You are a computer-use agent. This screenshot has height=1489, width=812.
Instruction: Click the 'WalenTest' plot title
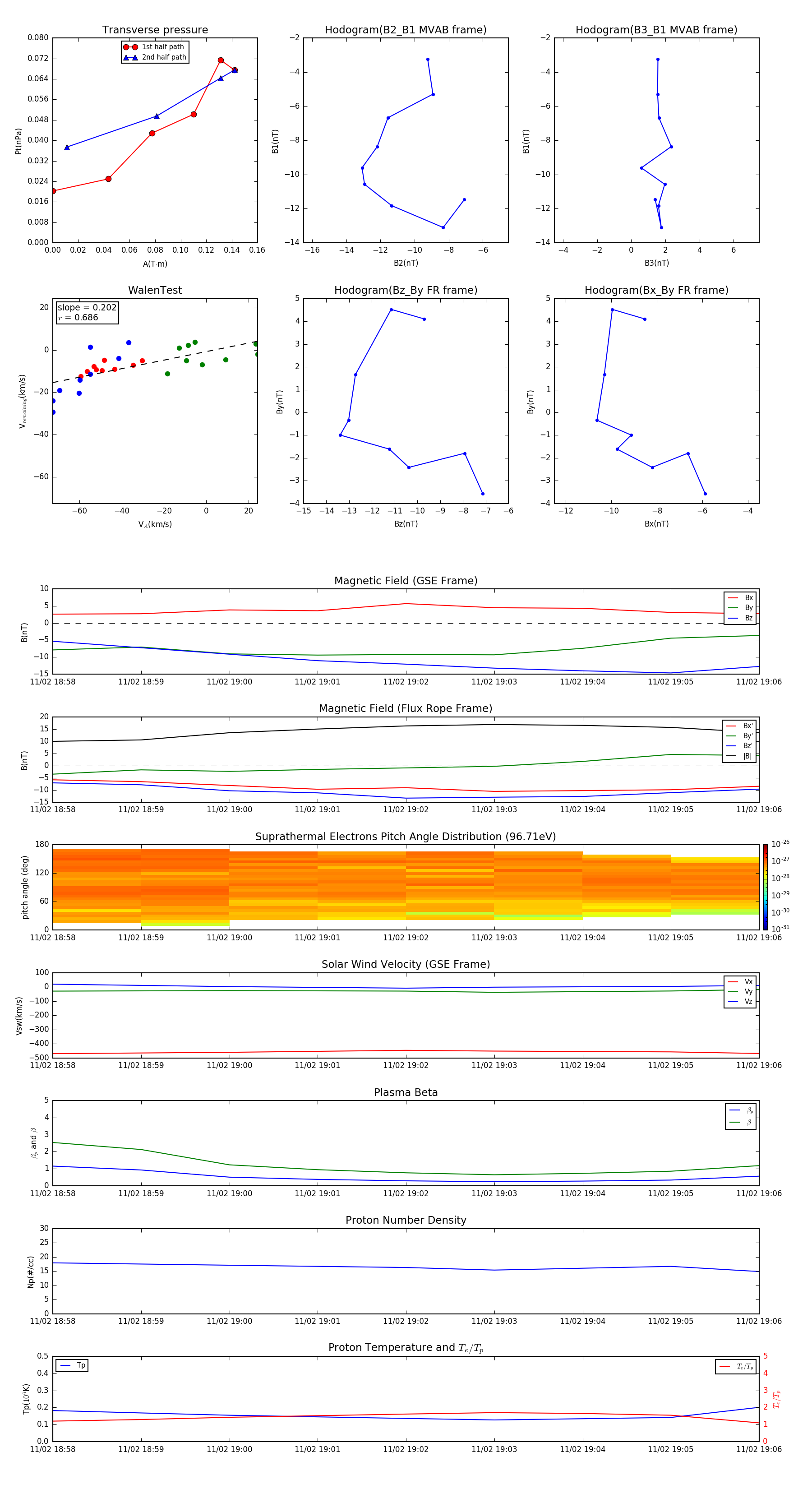coord(155,290)
